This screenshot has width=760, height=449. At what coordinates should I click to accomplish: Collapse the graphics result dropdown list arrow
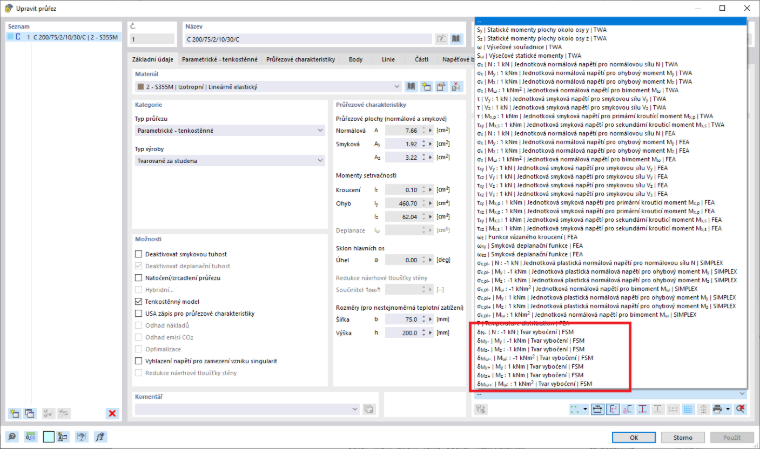pyautogui.click(x=742, y=394)
